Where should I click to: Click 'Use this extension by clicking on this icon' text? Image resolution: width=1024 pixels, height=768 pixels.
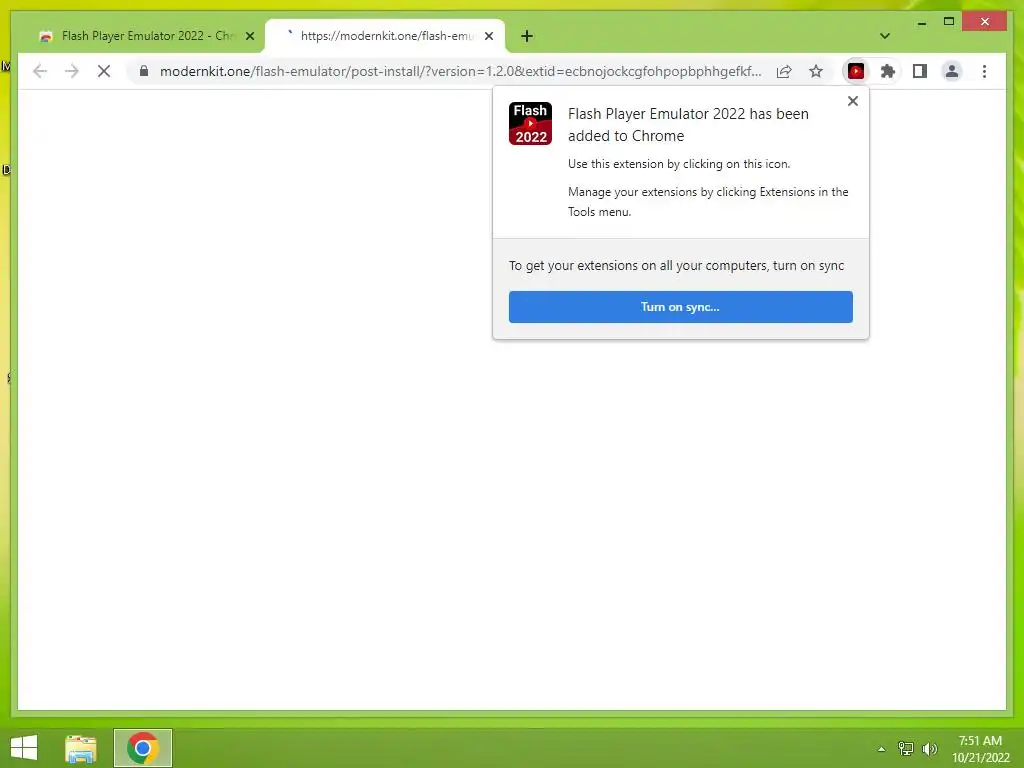[x=679, y=164]
